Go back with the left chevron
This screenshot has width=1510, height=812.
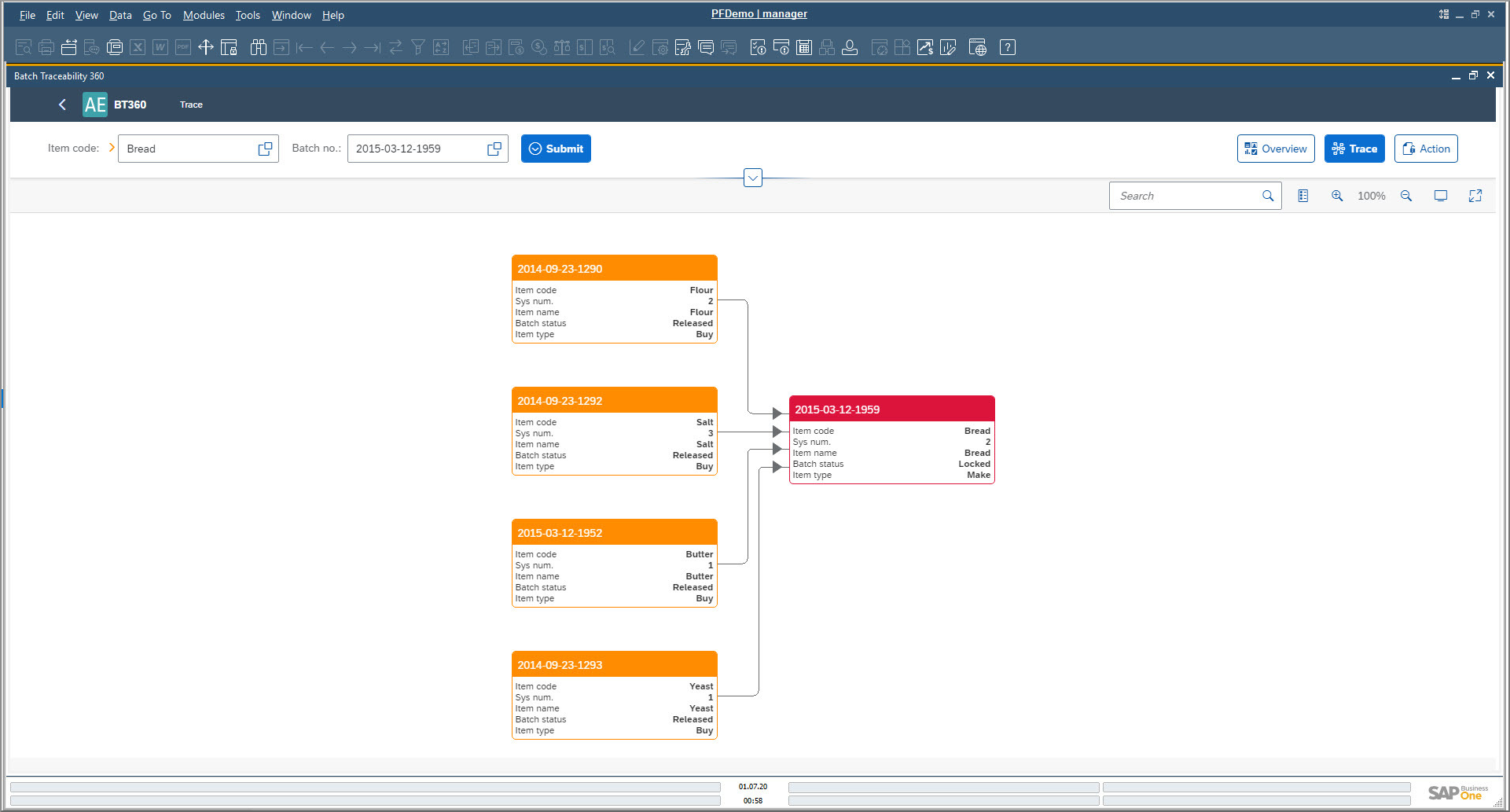pos(62,105)
